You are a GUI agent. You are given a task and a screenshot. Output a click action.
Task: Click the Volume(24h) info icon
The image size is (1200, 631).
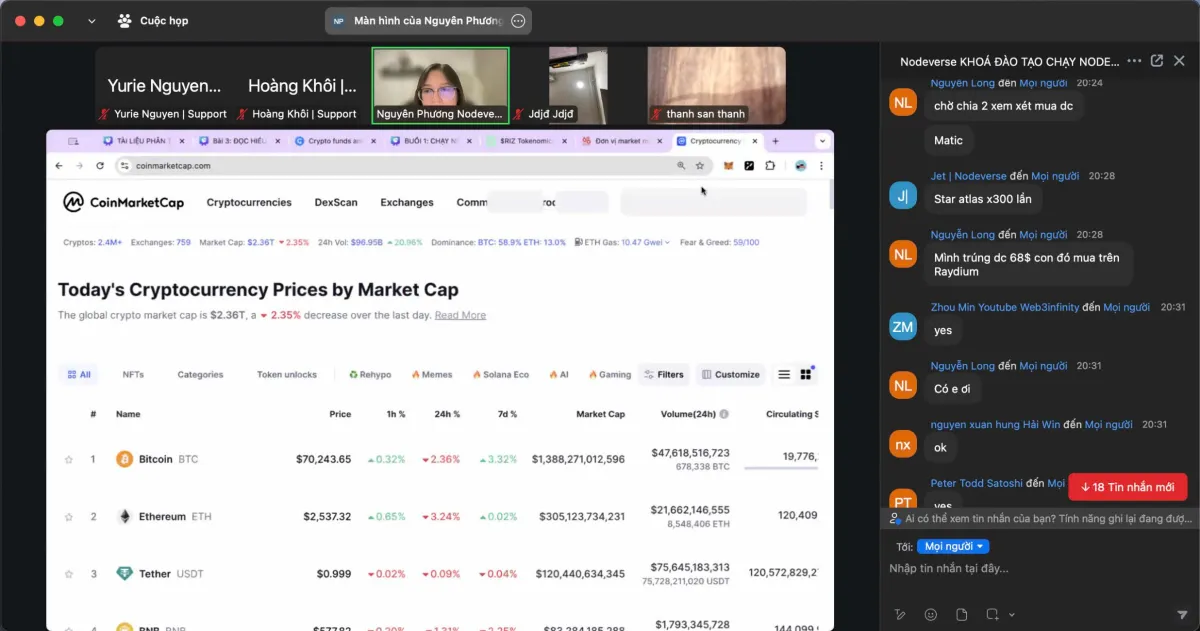(724, 414)
